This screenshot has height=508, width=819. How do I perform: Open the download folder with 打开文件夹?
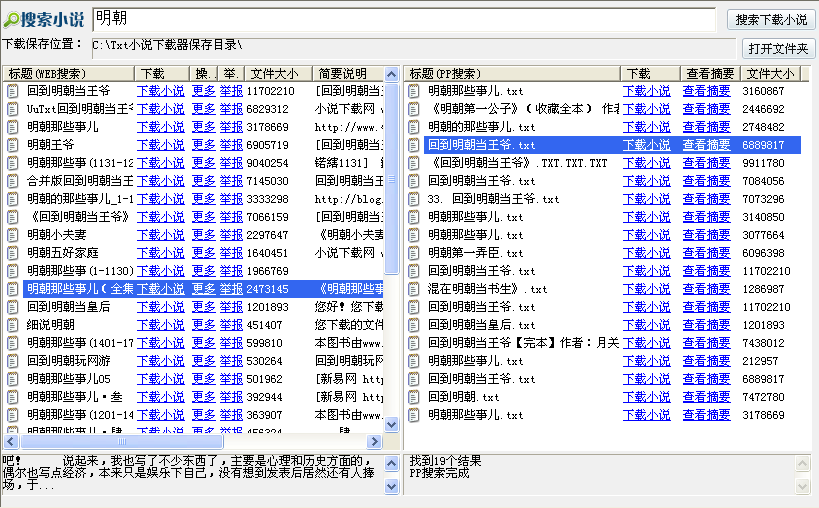coord(779,48)
